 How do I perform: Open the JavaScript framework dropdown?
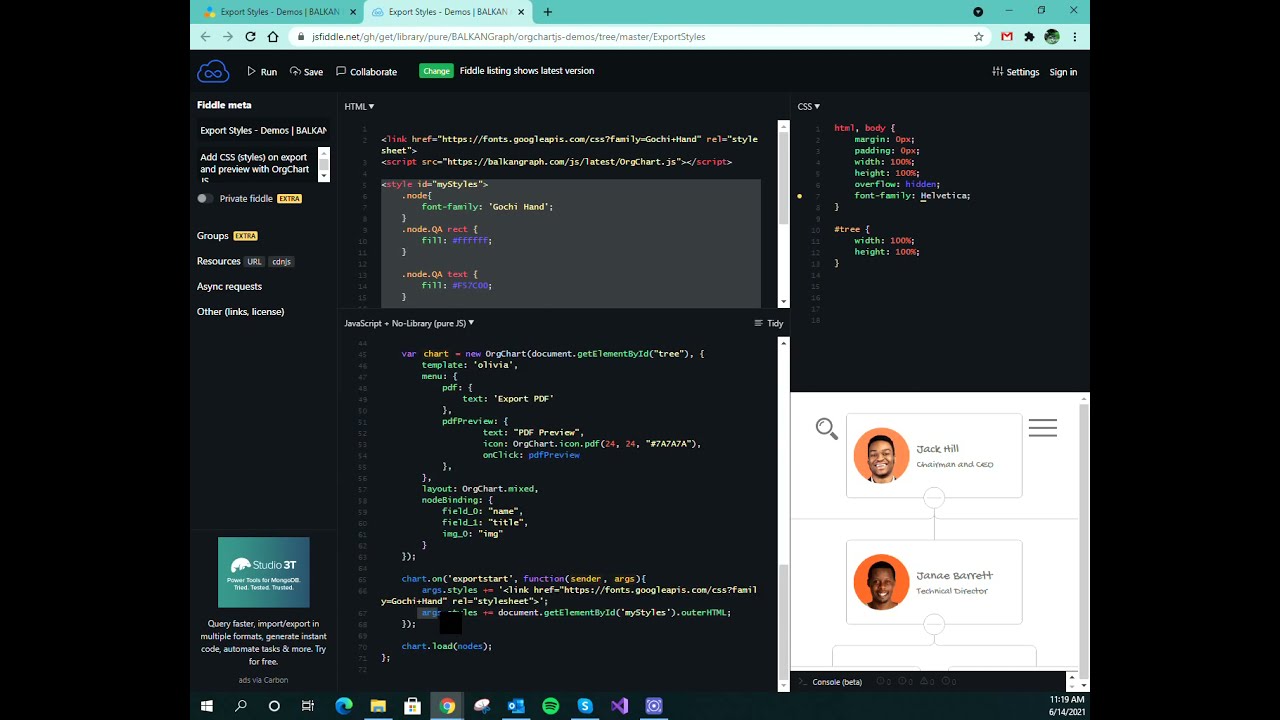(x=409, y=323)
